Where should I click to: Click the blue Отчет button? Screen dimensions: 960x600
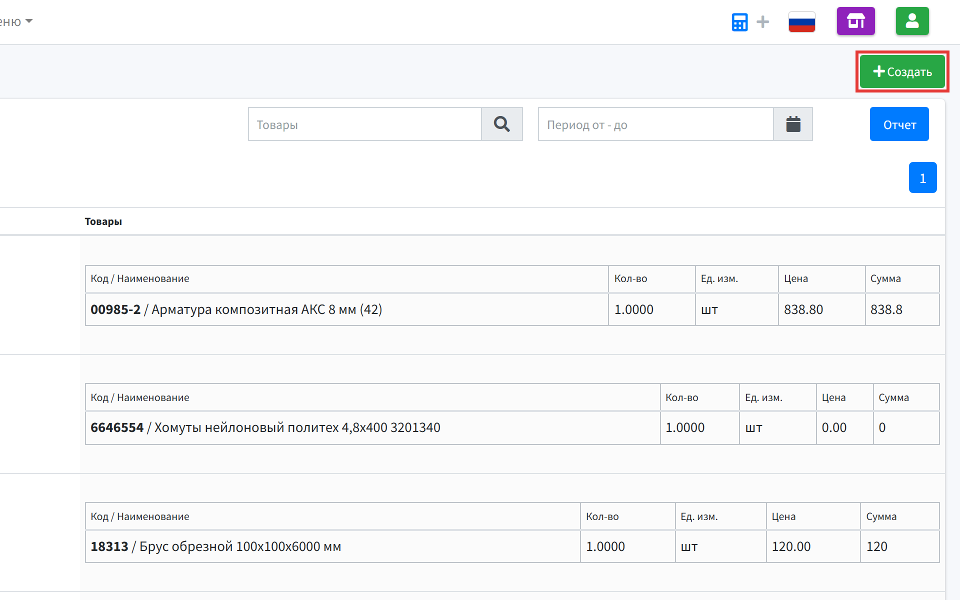[899, 124]
